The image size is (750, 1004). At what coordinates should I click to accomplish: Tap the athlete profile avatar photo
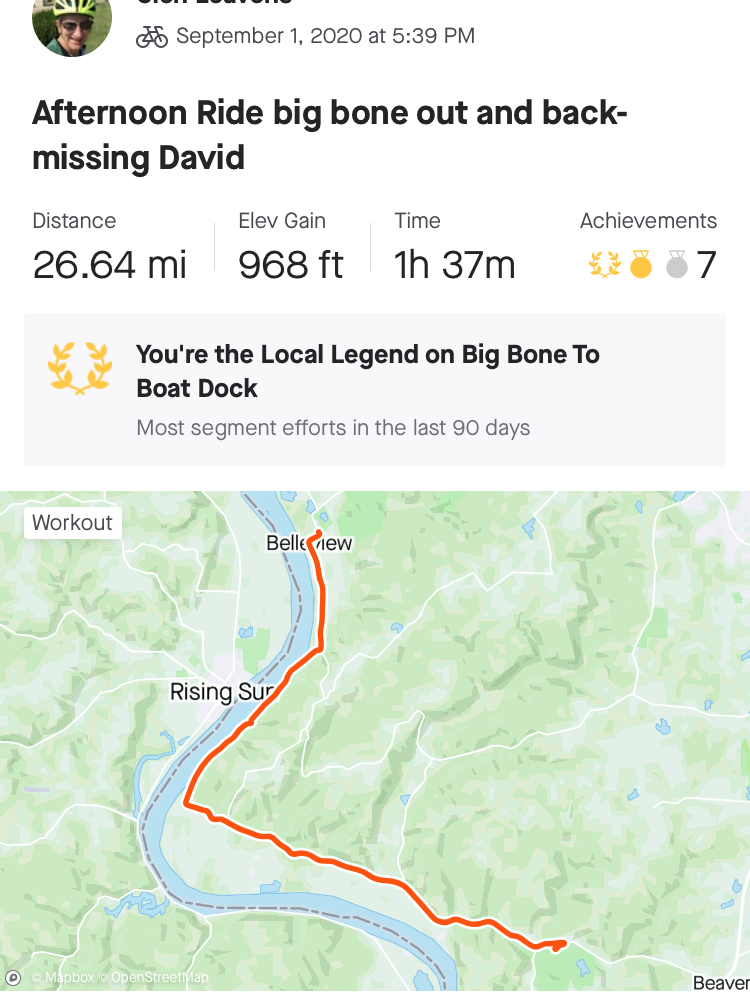click(x=71, y=22)
